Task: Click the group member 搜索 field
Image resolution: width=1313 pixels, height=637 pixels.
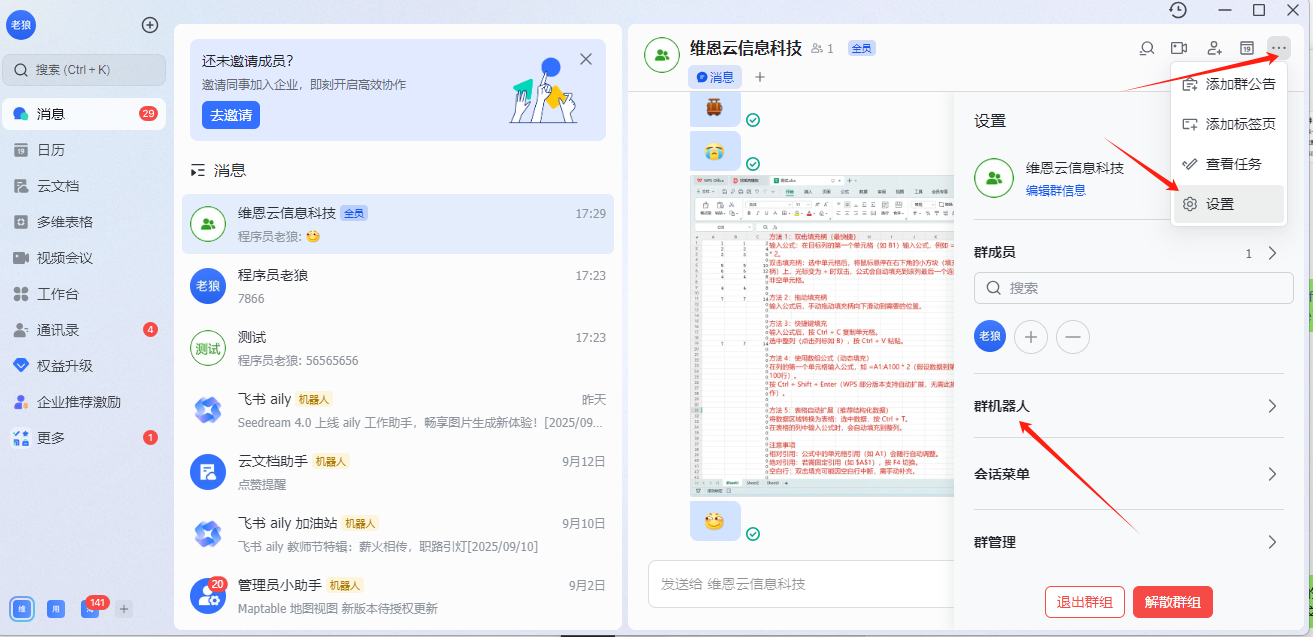Action: tap(1134, 288)
